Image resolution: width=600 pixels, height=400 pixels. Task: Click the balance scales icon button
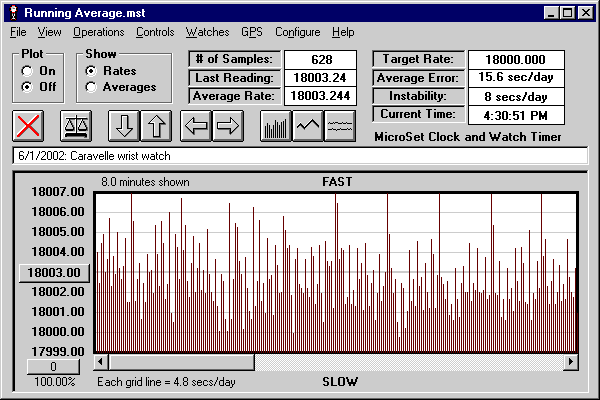pos(76,126)
